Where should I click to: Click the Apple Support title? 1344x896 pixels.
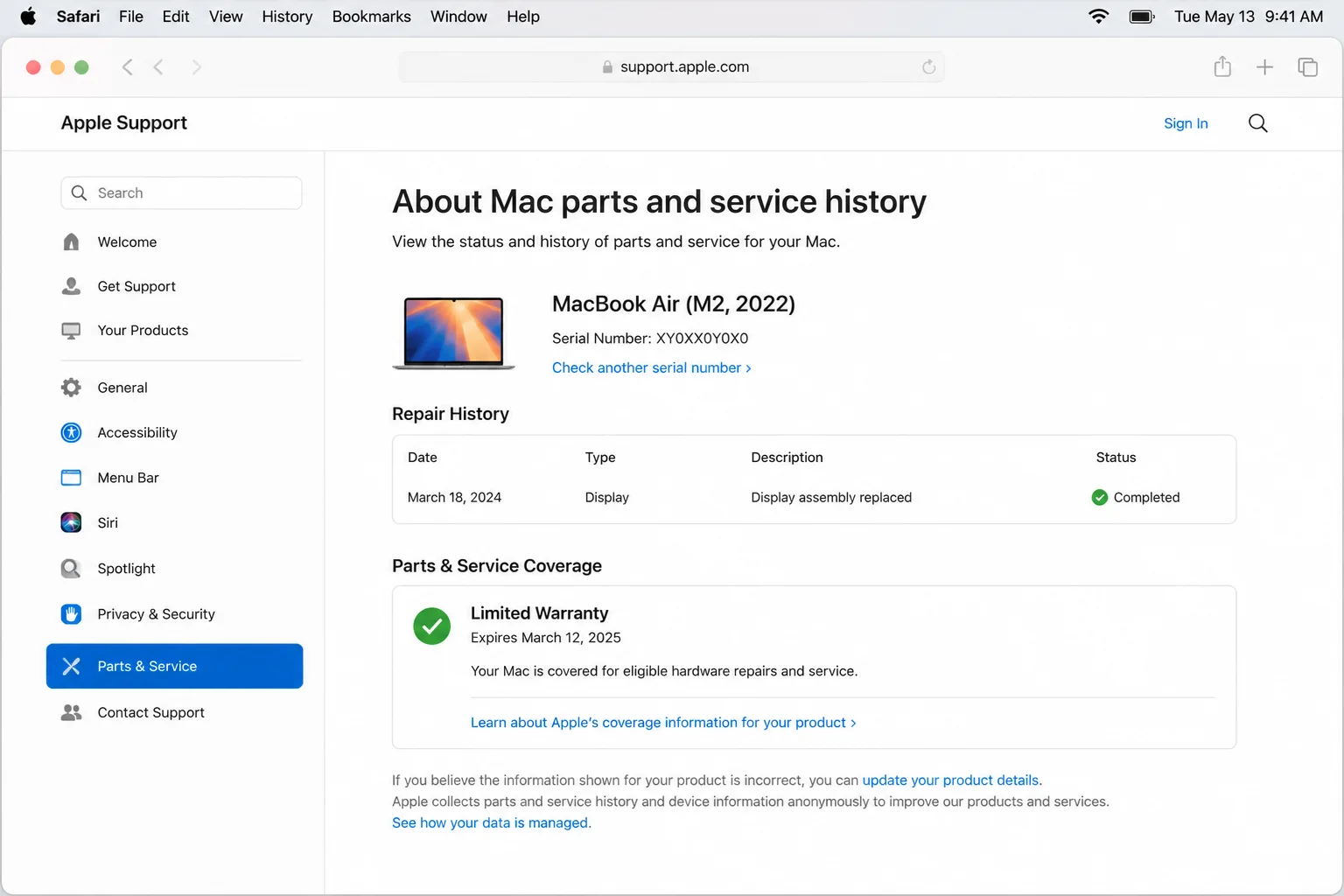point(124,123)
